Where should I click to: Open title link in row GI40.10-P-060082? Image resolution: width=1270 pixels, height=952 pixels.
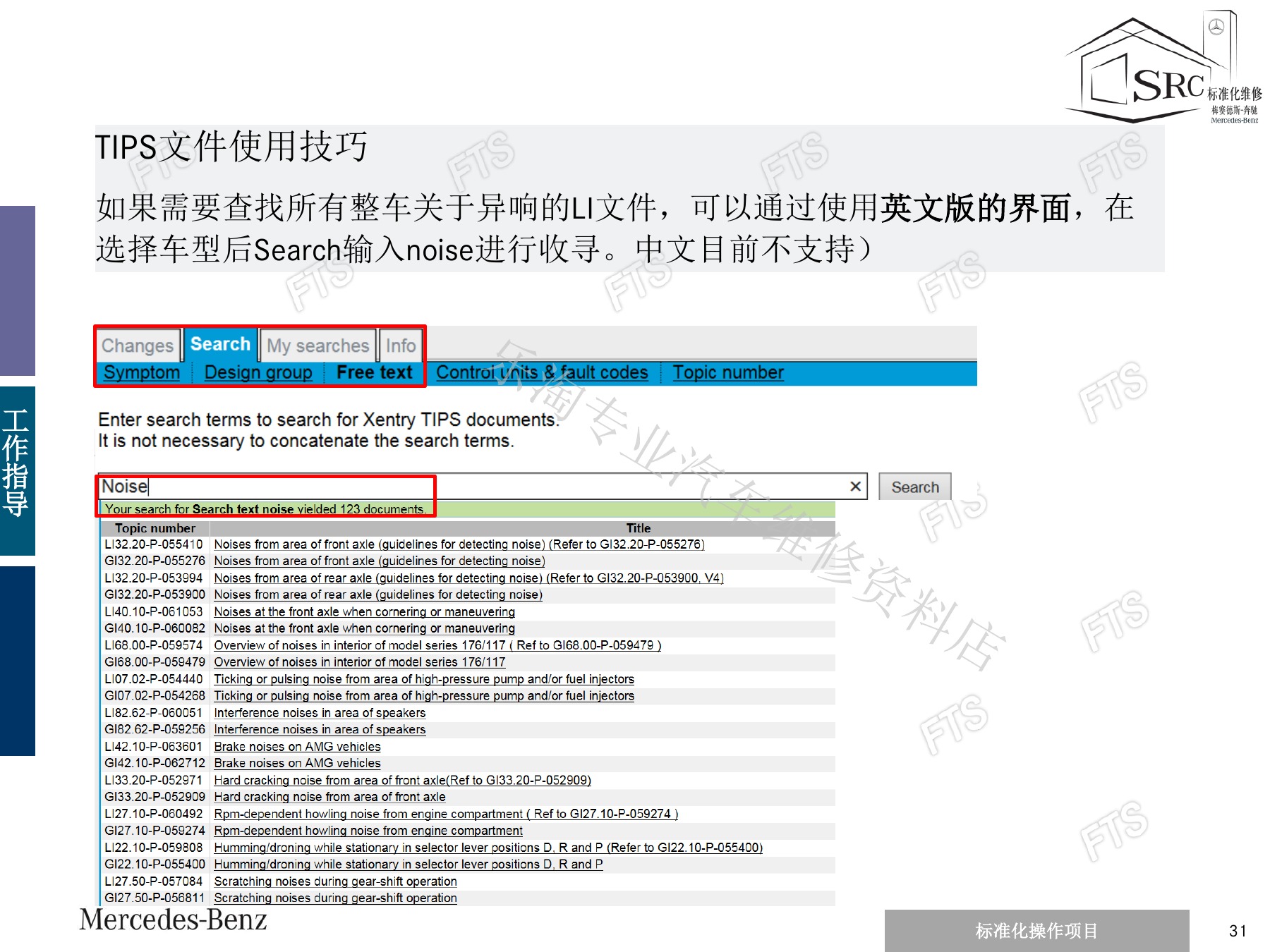click(365, 628)
